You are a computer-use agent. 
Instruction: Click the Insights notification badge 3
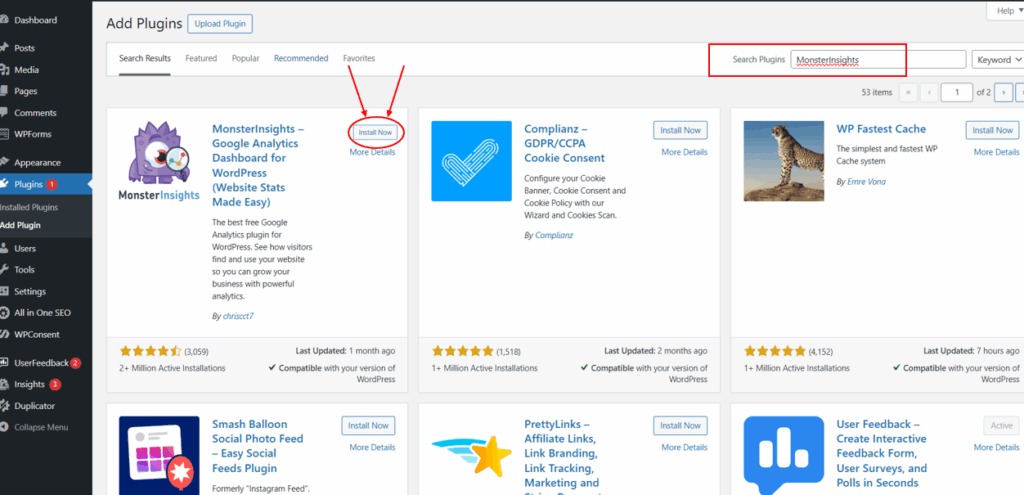pos(55,384)
